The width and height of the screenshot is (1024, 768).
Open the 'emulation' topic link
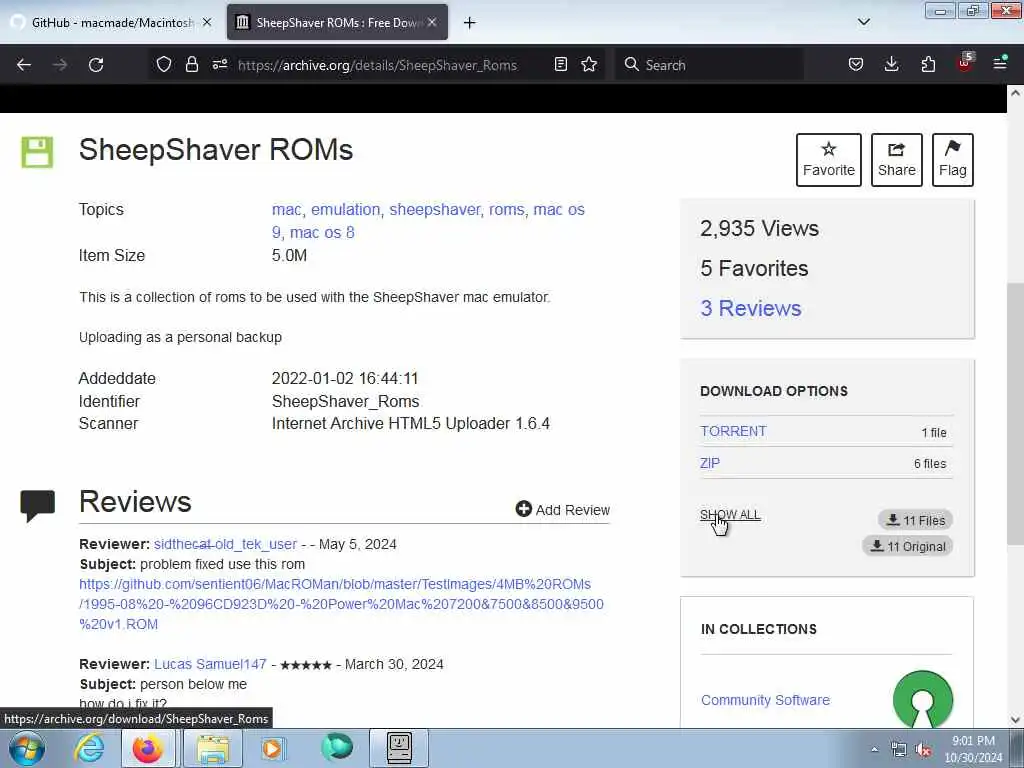point(345,210)
